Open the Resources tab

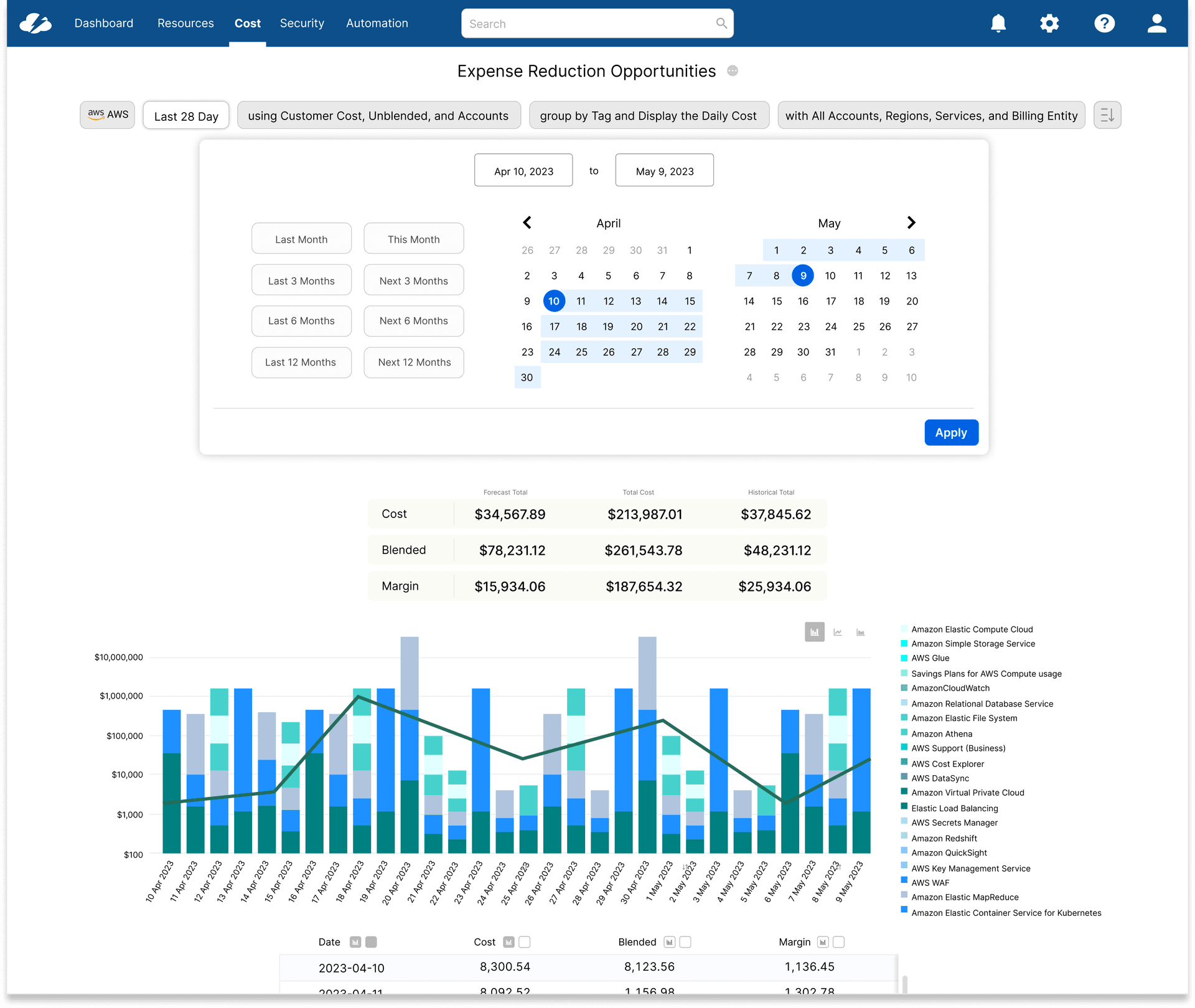[185, 24]
